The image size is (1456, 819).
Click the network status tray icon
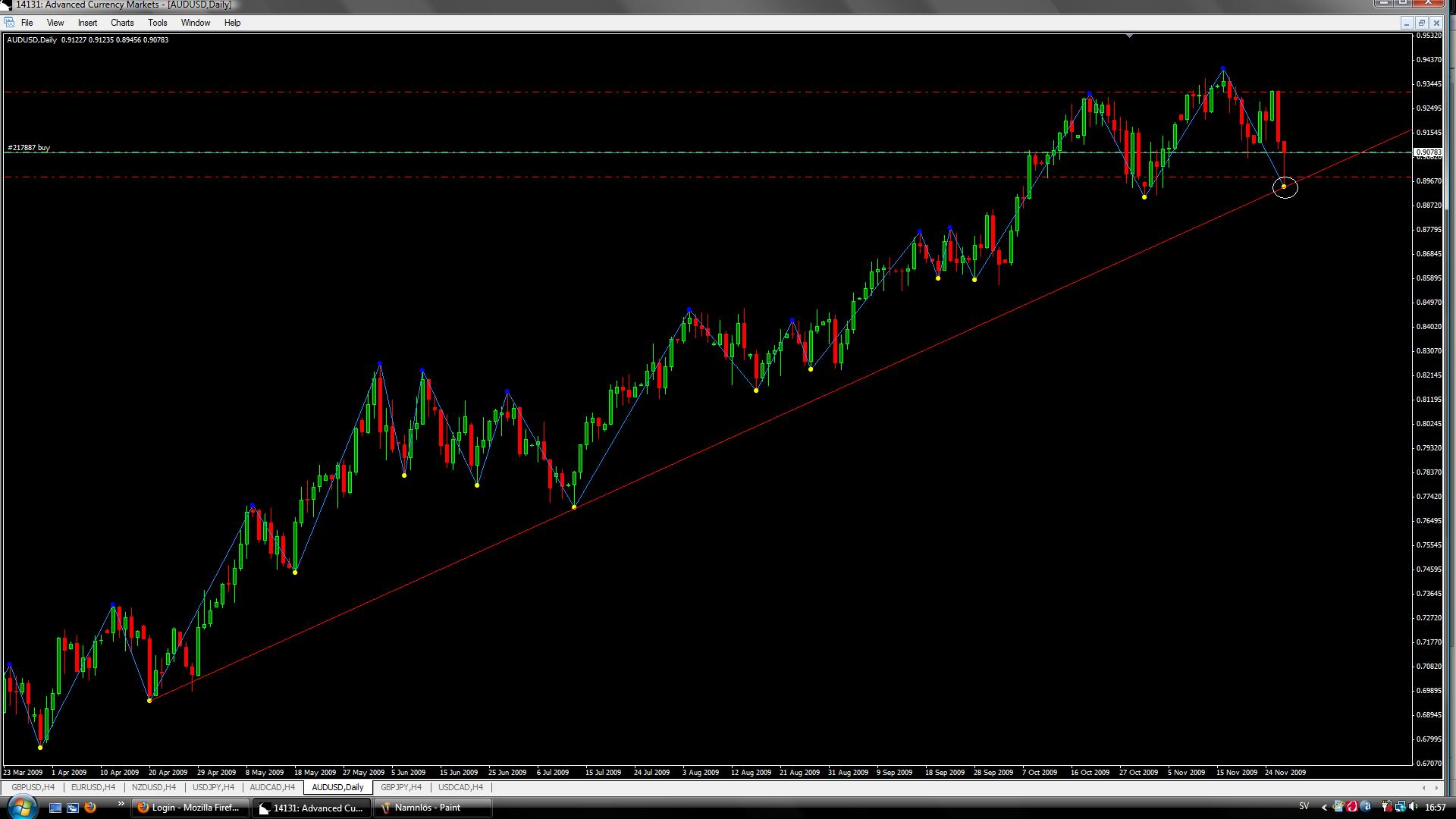(1400, 807)
